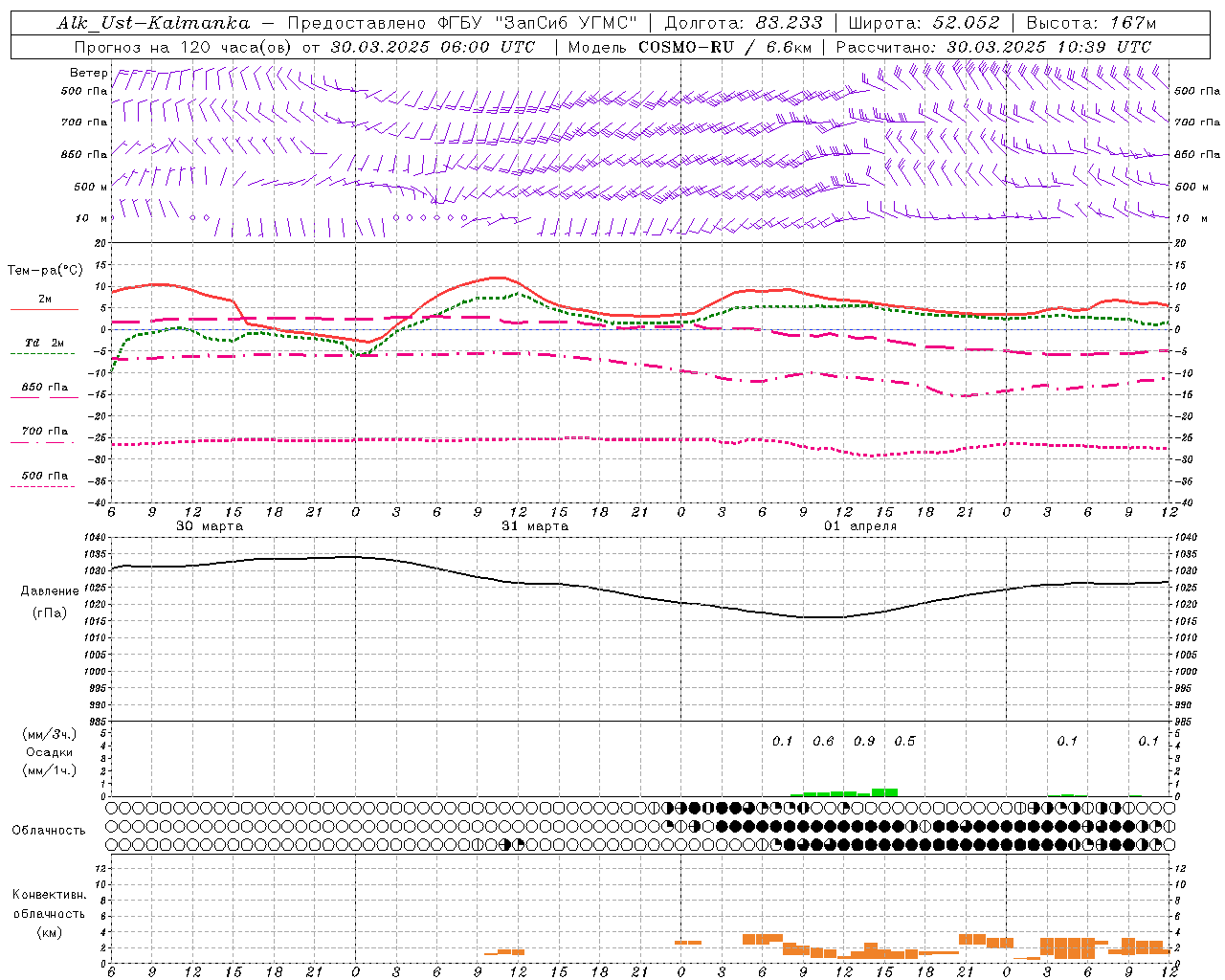Select the provider text ФГБУ "ЗапСиб УГМС"

pos(535,23)
